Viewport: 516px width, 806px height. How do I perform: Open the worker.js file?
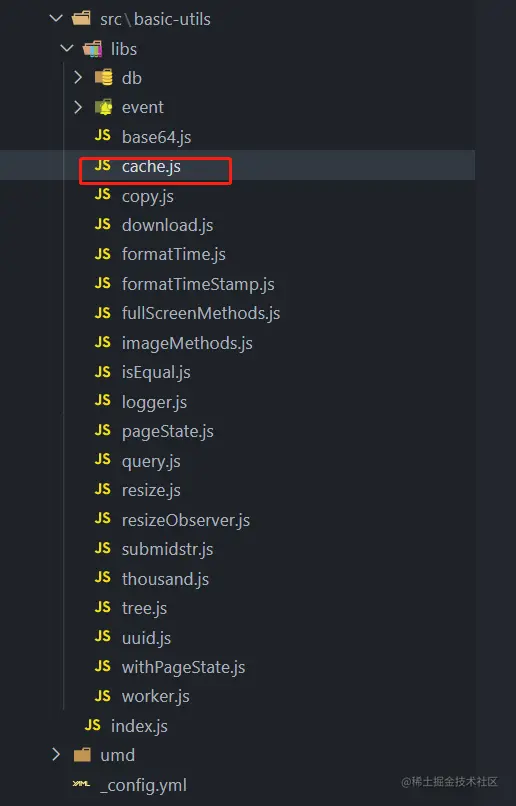[x=156, y=697]
